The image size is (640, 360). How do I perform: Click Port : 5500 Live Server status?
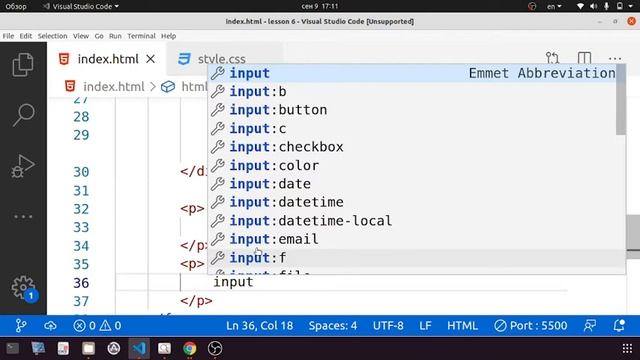531,325
